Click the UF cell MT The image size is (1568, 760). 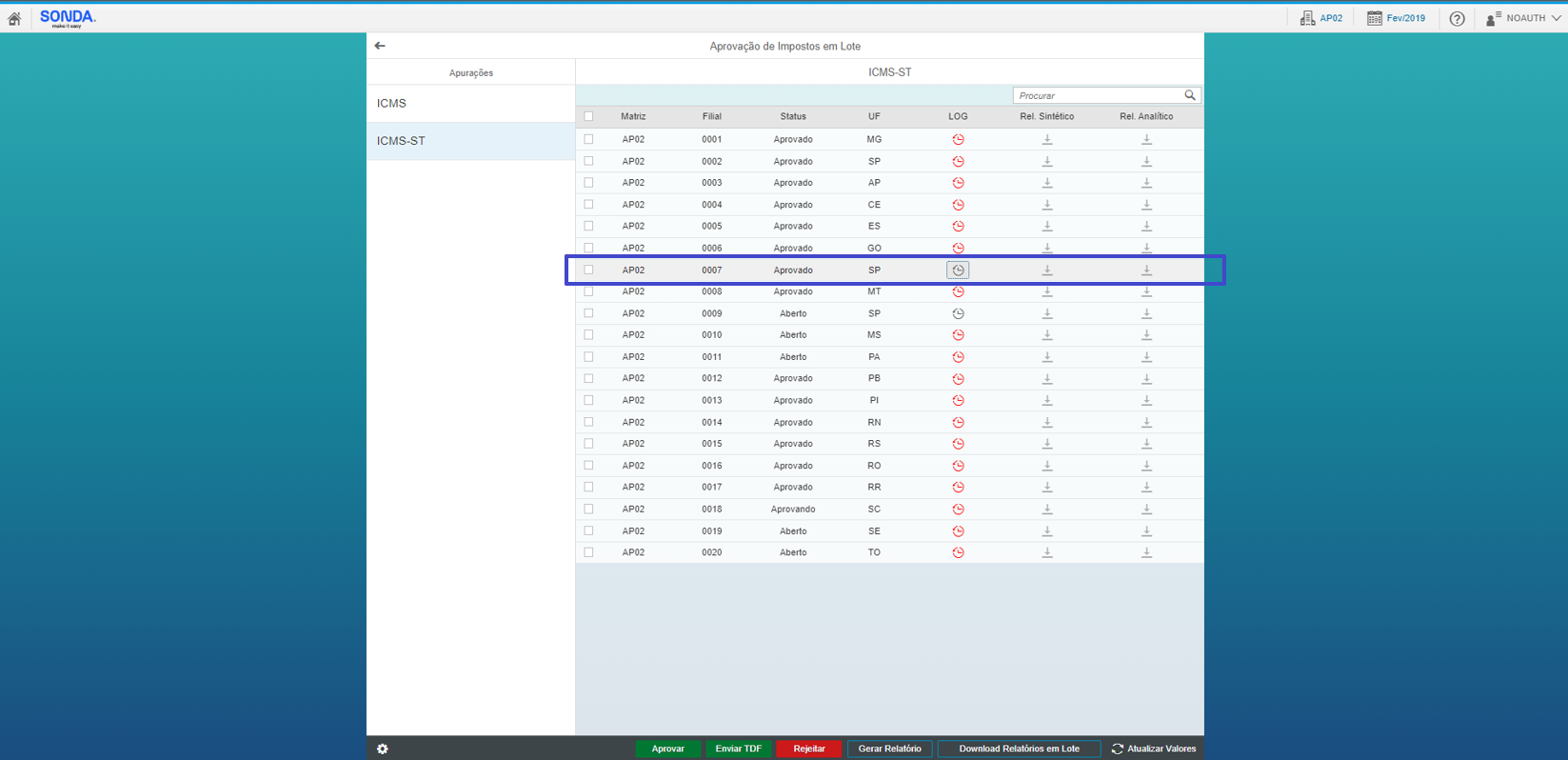[x=874, y=291]
